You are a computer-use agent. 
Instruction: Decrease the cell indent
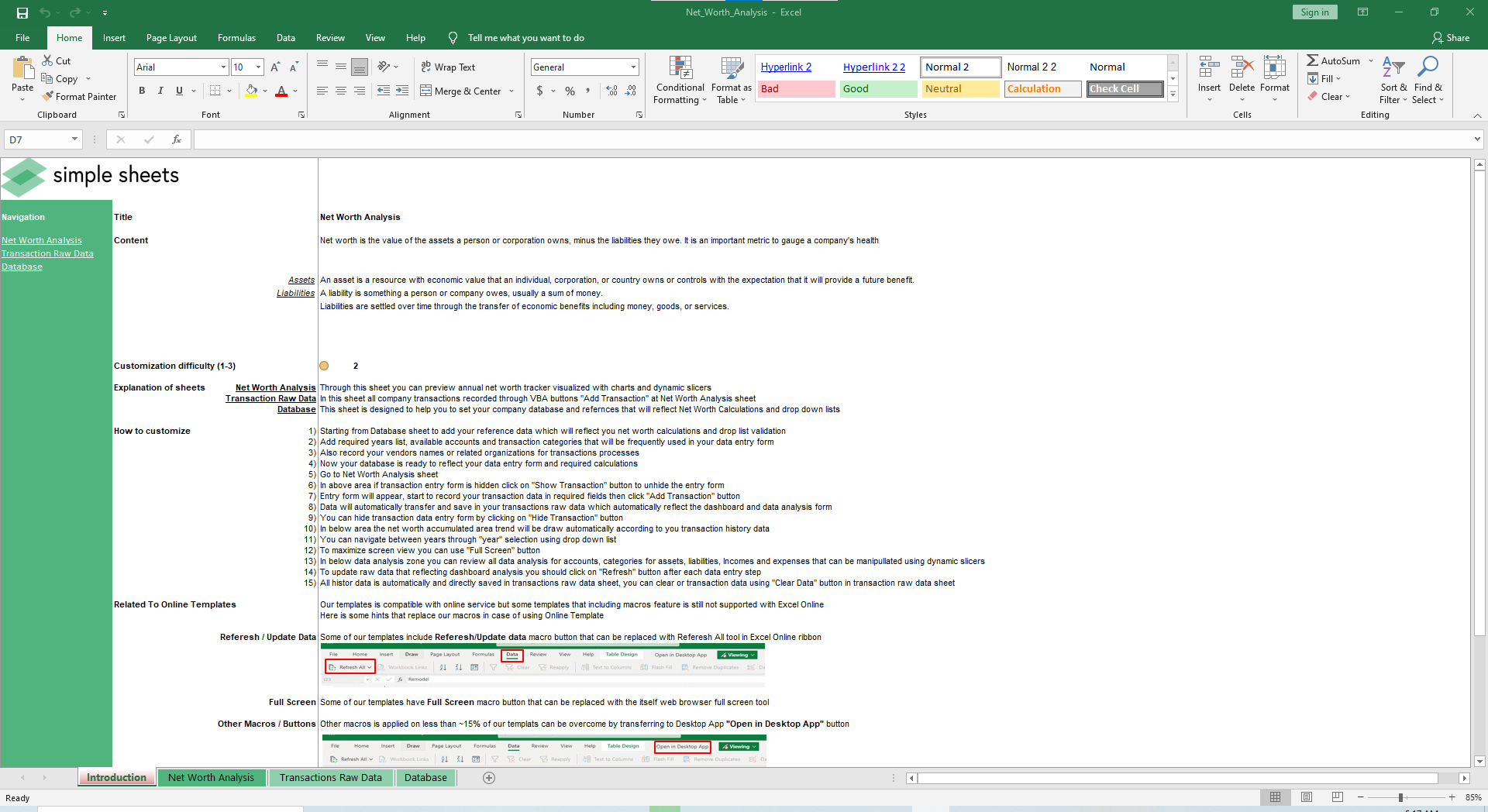[x=384, y=91]
